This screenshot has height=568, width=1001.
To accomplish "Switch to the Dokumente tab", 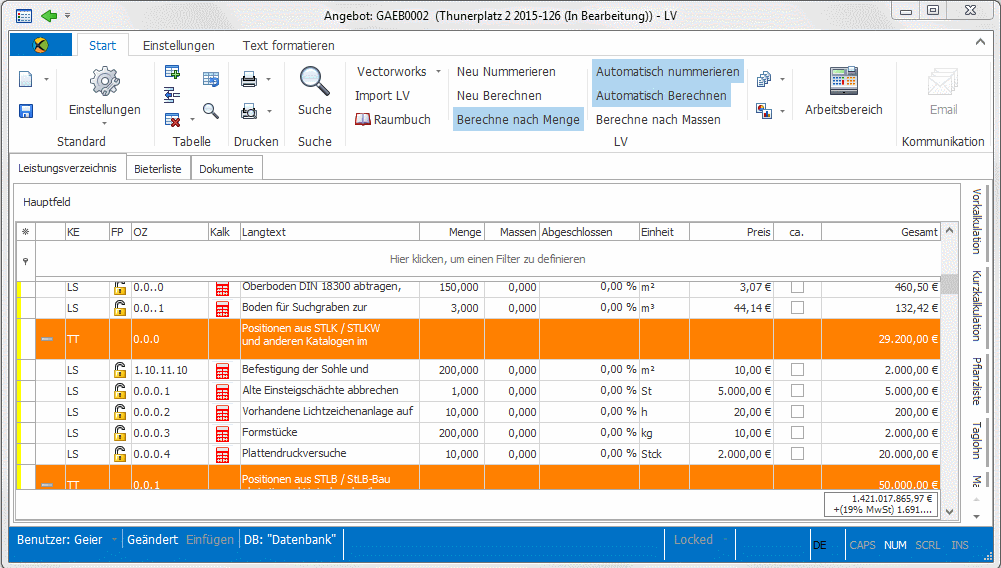I will pos(226,169).
